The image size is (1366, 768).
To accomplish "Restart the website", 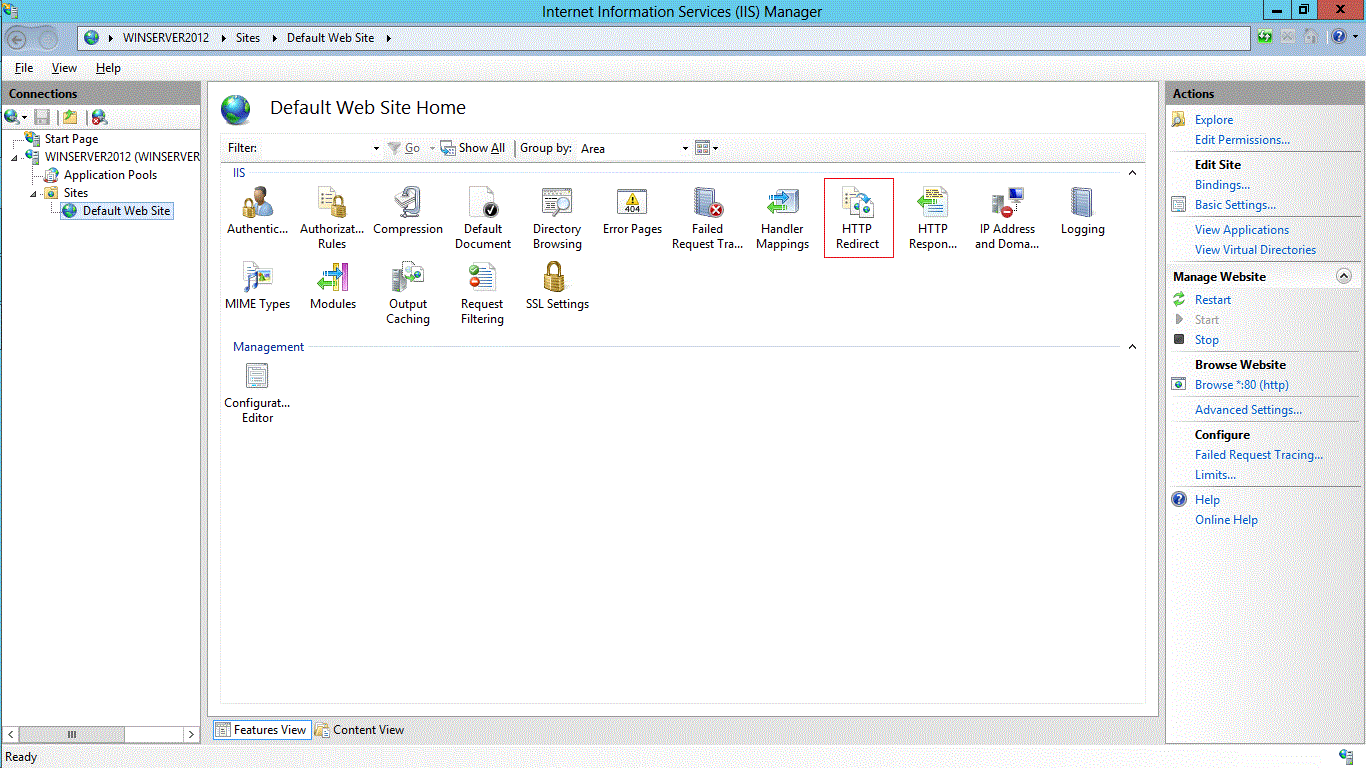I will [1213, 300].
